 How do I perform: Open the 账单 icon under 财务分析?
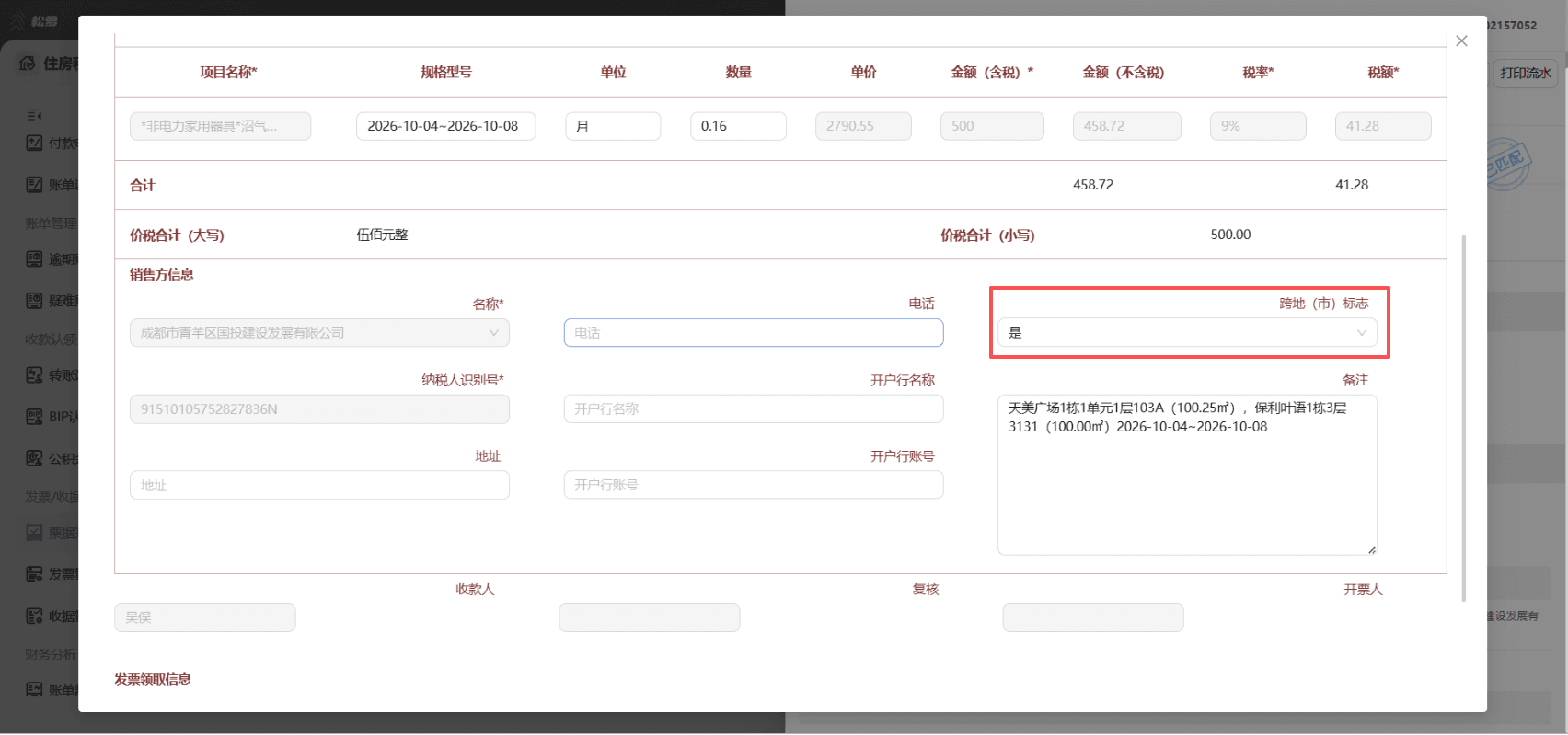pyautogui.click(x=34, y=689)
